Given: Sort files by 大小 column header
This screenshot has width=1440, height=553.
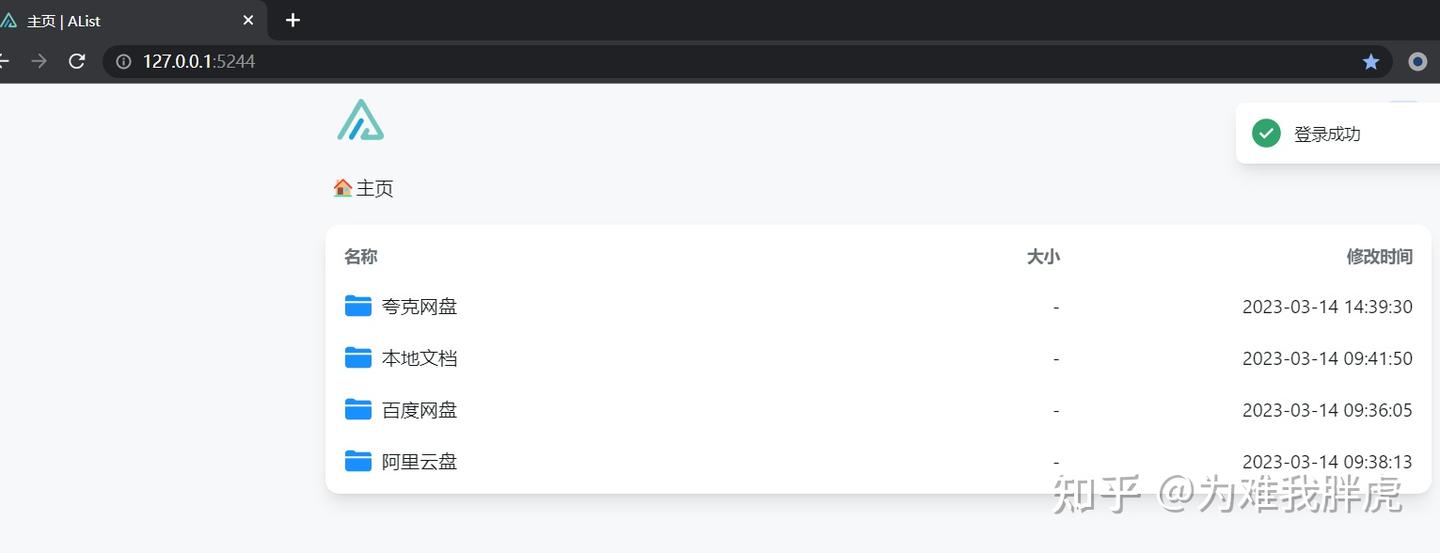Looking at the screenshot, I should pos(1043,257).
